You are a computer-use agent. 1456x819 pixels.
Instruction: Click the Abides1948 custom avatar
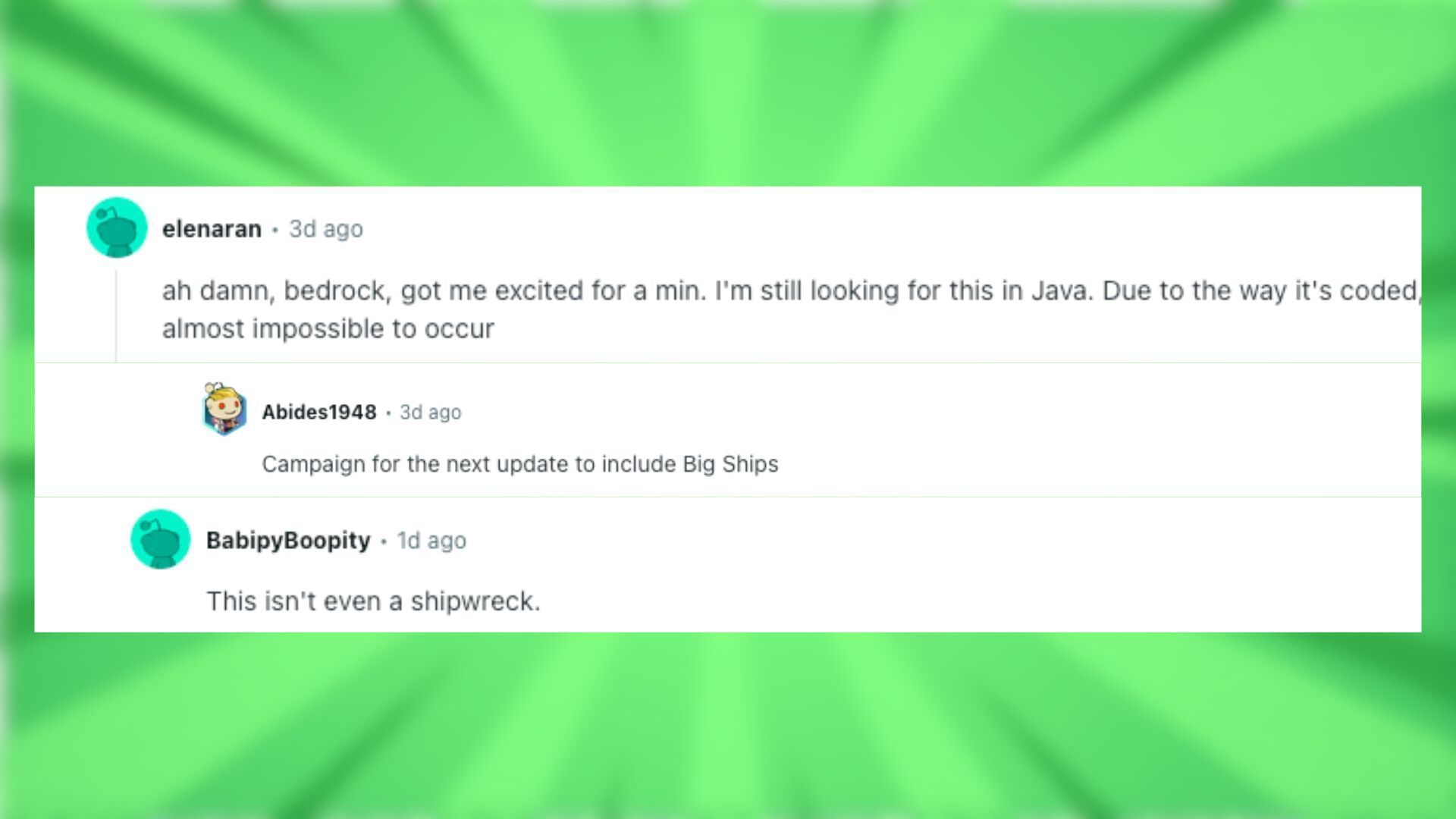click(224, 409)
